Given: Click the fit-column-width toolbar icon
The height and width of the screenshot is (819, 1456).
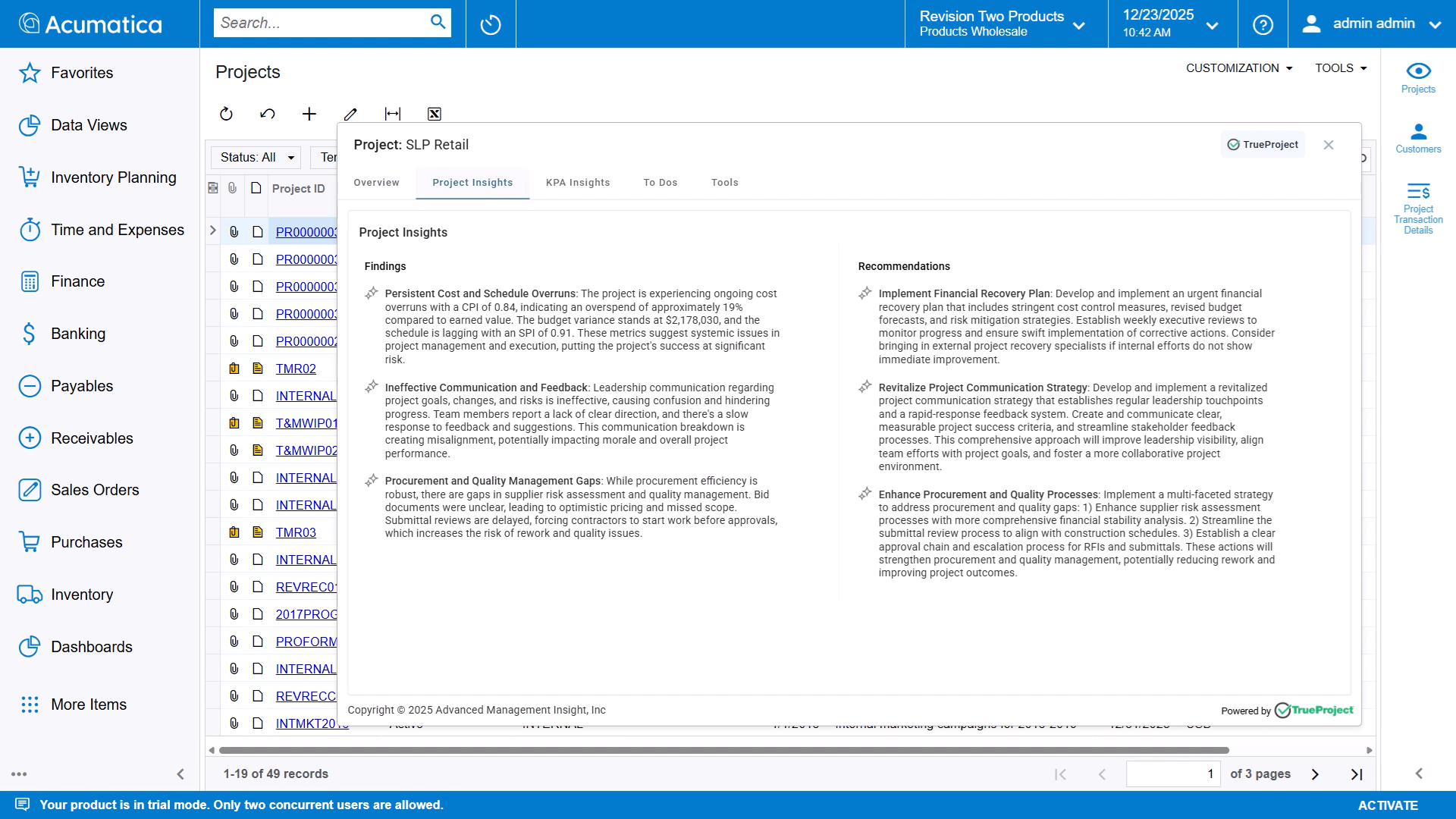Looking at the screenshot, I should (393, 114).
